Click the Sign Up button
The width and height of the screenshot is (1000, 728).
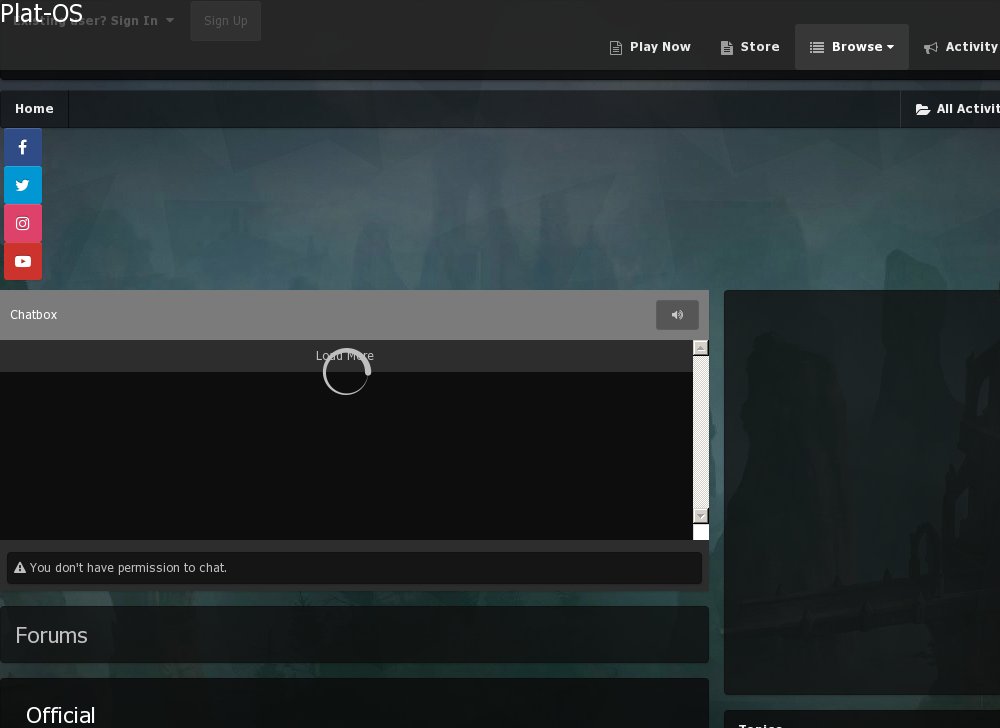tap(225, 21)
